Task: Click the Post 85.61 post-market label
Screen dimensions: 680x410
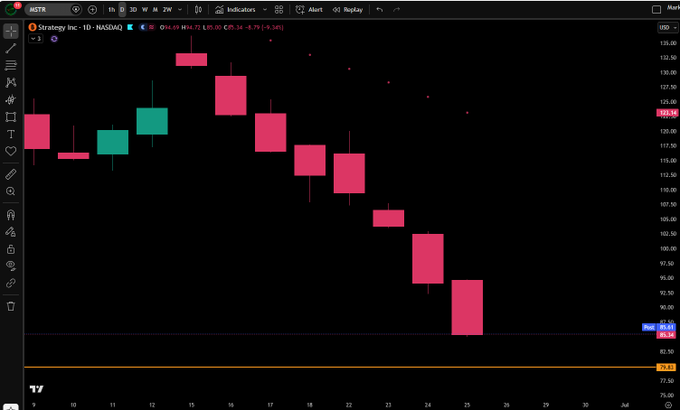Action: coord(659,327)
